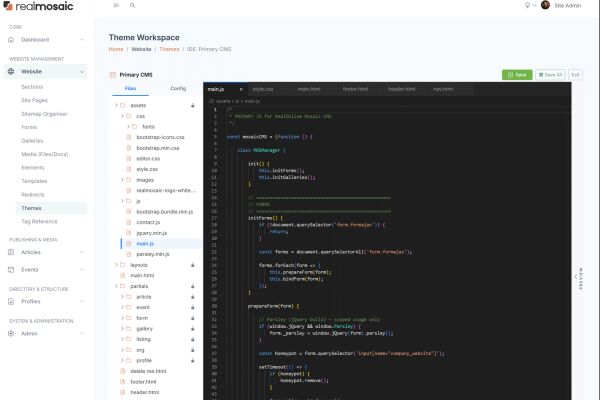This screenshot has width=600, height=400.
Task: Select bootstrap-icons.css in file tree
Action: (x=160, y=137)
